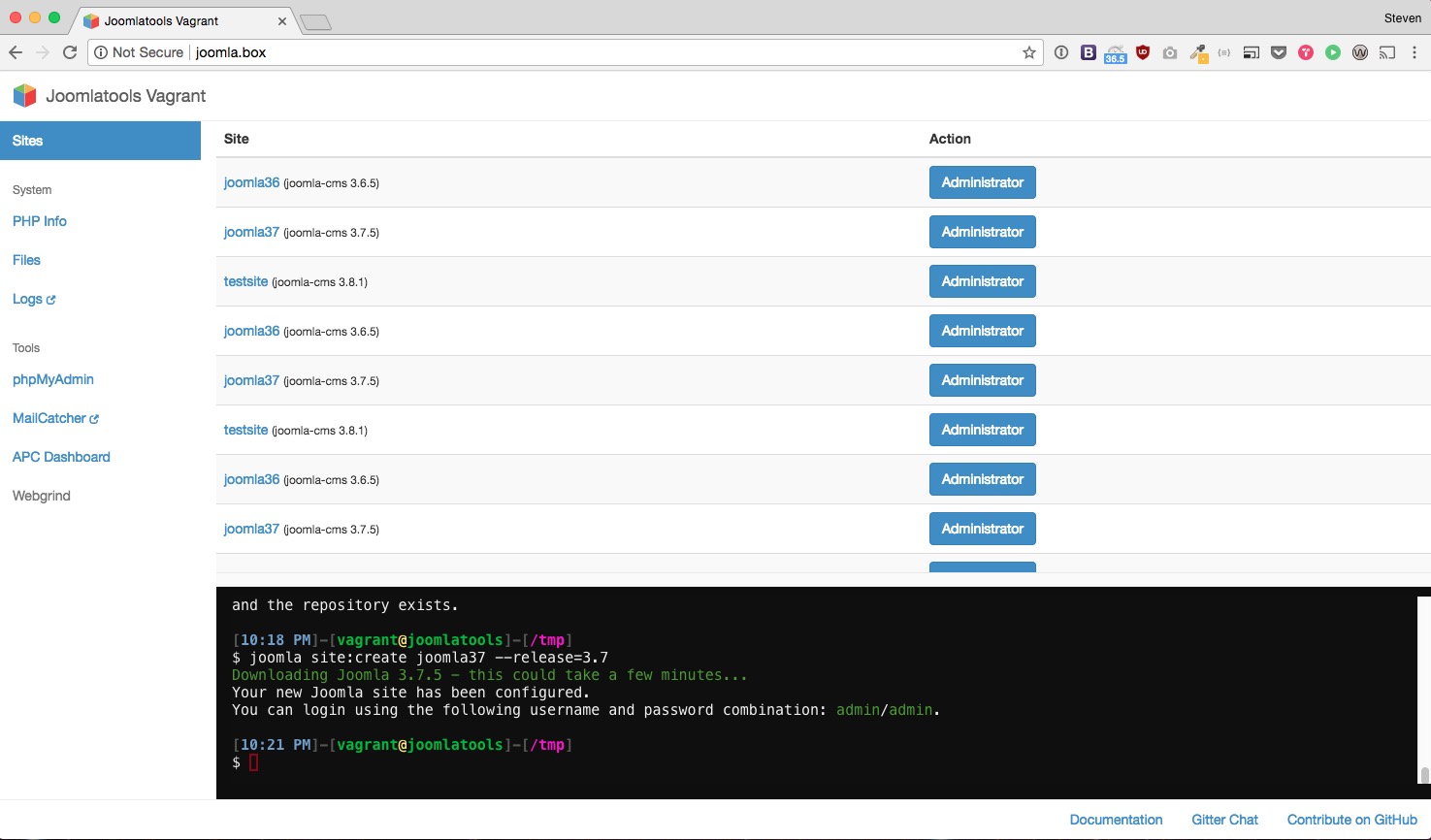Open the Documentation footer link
Viewport: 1431px width, 840px height.
tap(1116, 820)
